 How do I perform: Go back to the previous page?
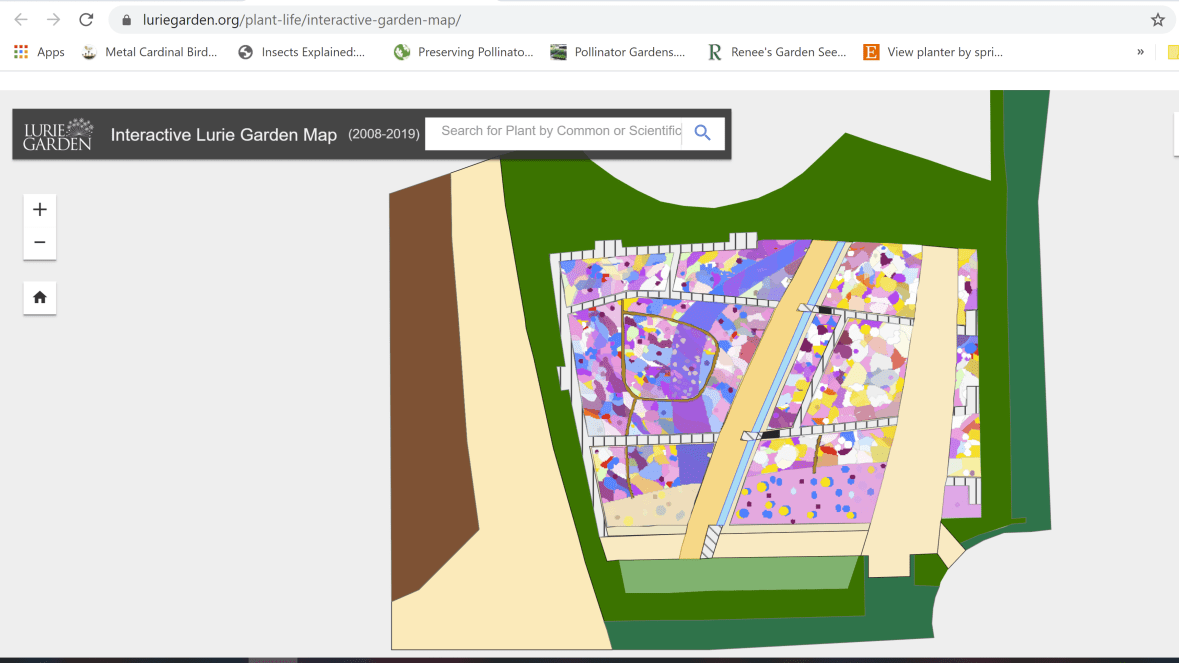click(21, 20)
